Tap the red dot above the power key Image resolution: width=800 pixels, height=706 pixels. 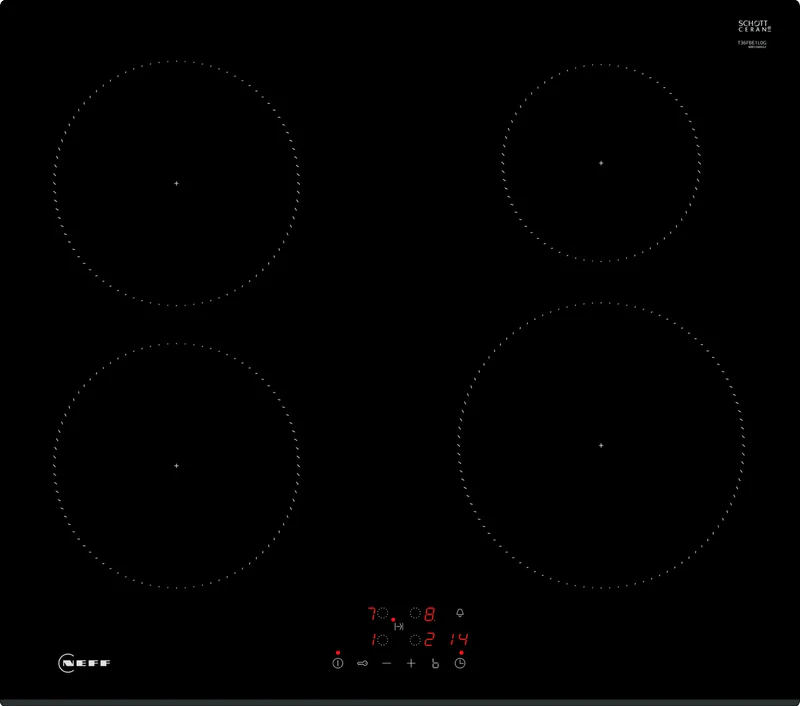338,653
